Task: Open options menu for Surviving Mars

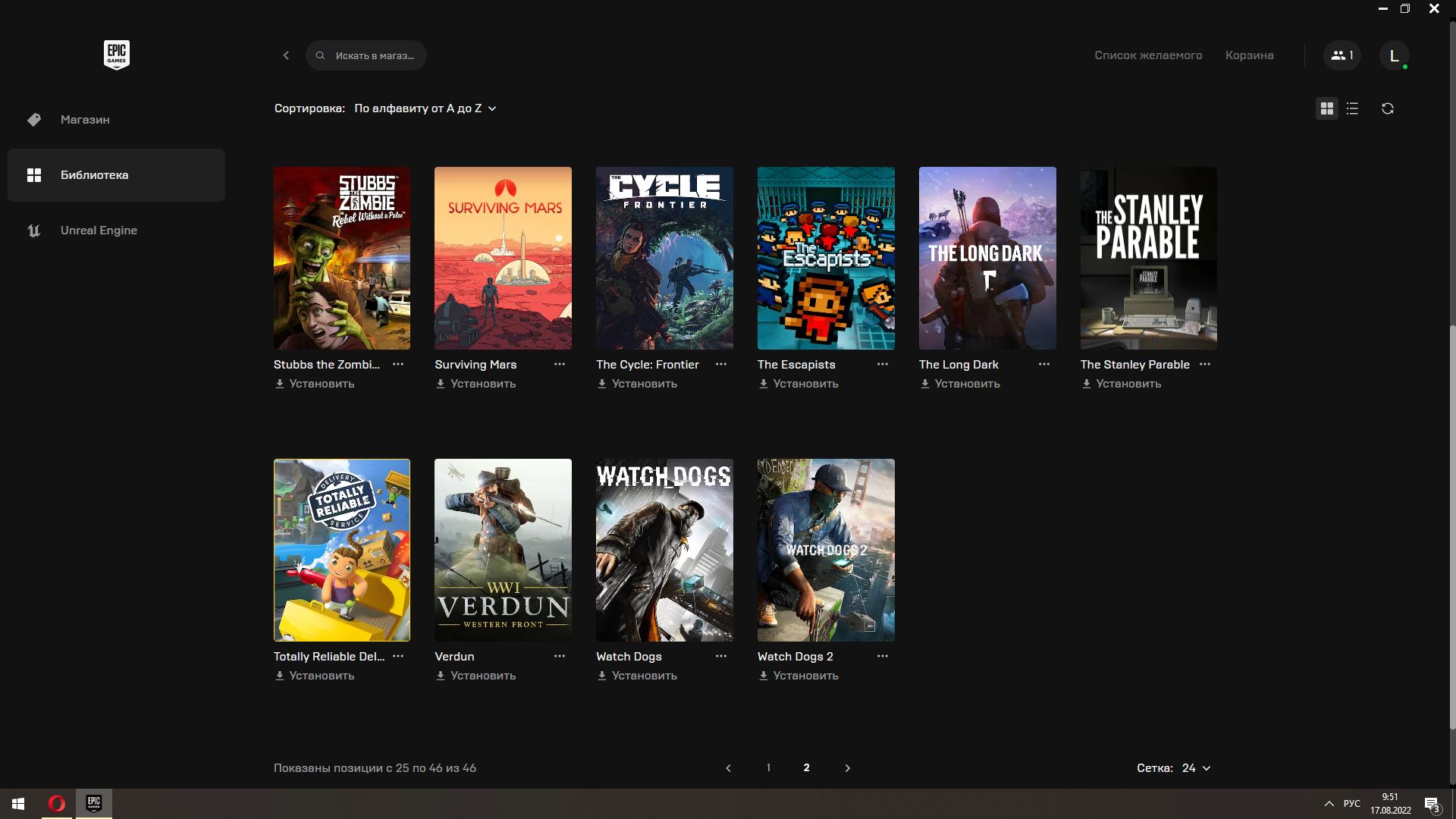Action: pyautogui.click(x=560, y=364)
